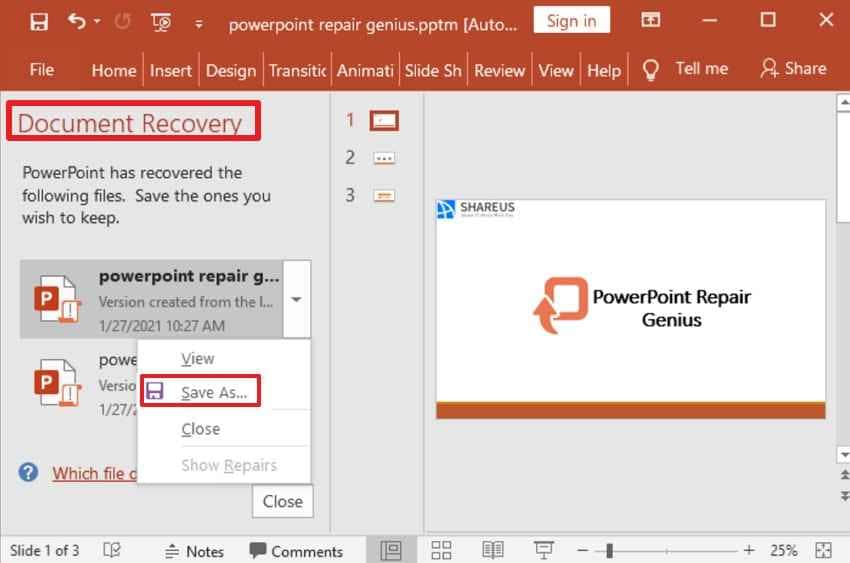Choose Close in the recovery context menu

click(201, 429)
